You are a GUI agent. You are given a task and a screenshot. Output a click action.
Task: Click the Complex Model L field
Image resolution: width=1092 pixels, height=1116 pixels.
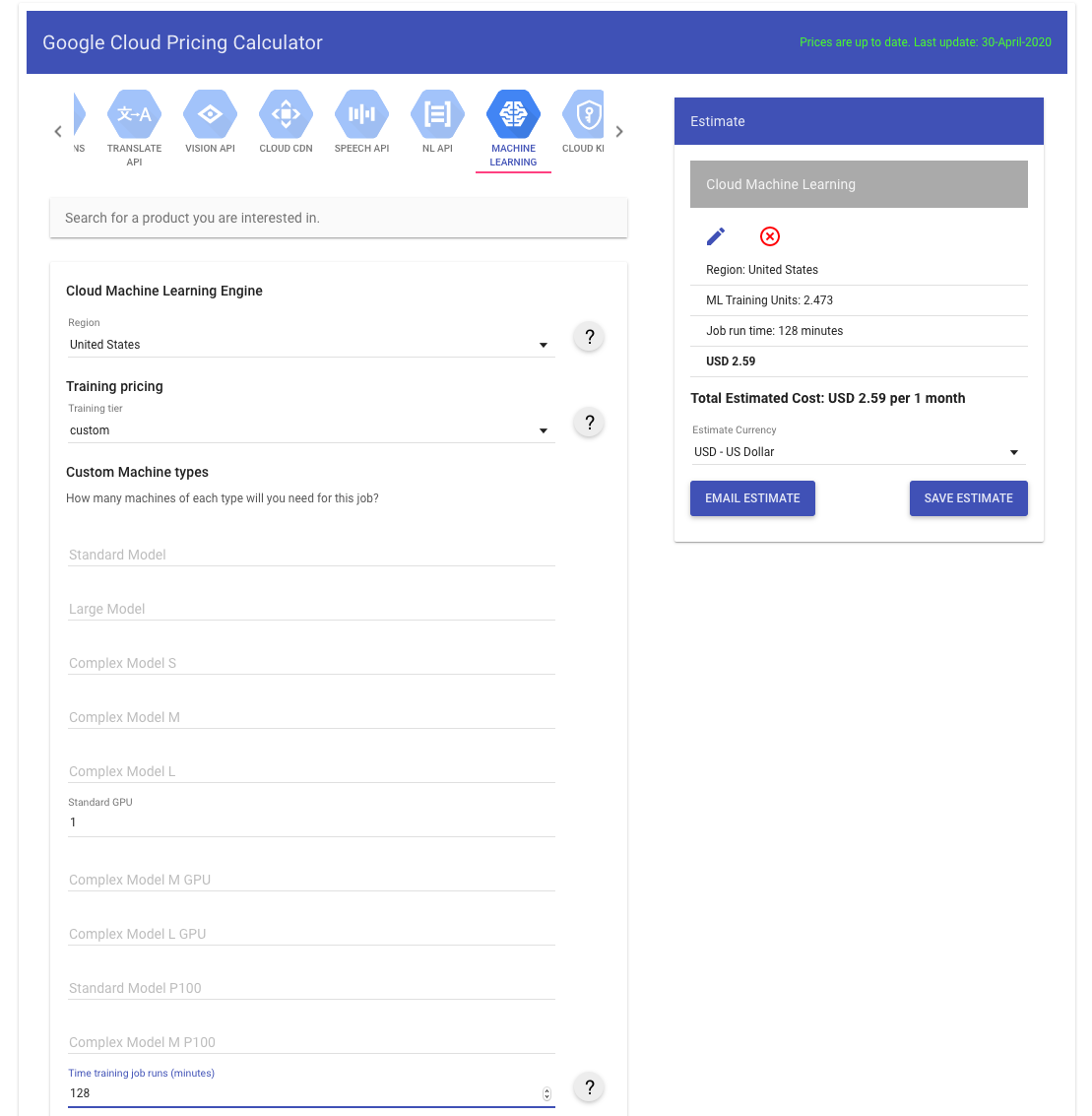(x=311, y=771)
